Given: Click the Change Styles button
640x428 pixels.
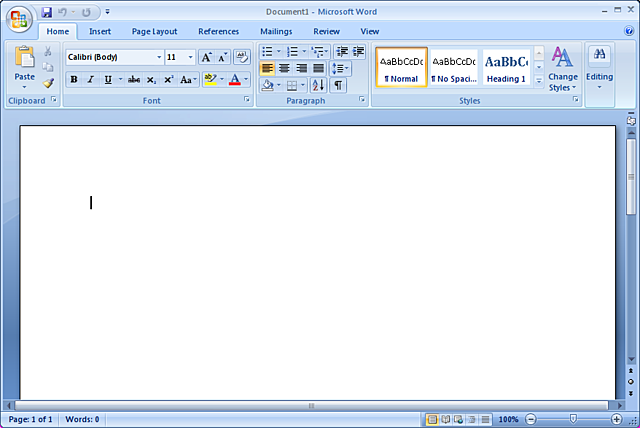Looking at the screenshot, I should tap(563, 69).
